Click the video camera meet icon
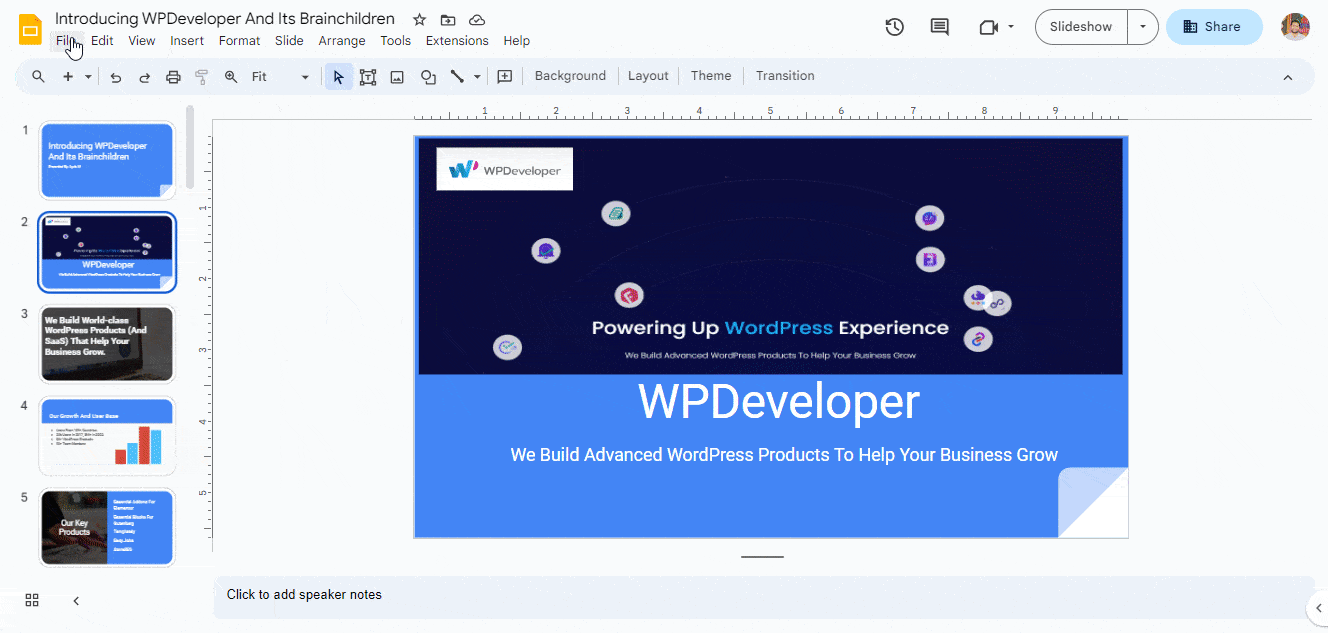The height and width of the screenshot is (633, 1328). pos(989,27)
